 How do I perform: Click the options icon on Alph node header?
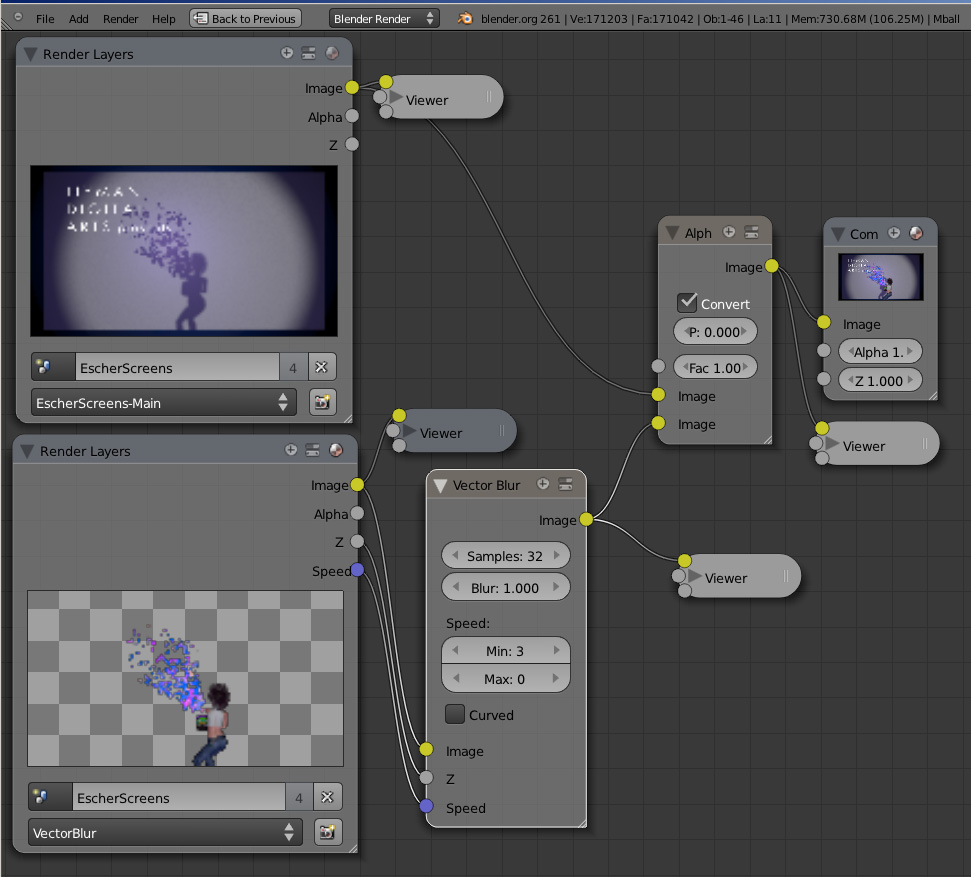(751, 232)
